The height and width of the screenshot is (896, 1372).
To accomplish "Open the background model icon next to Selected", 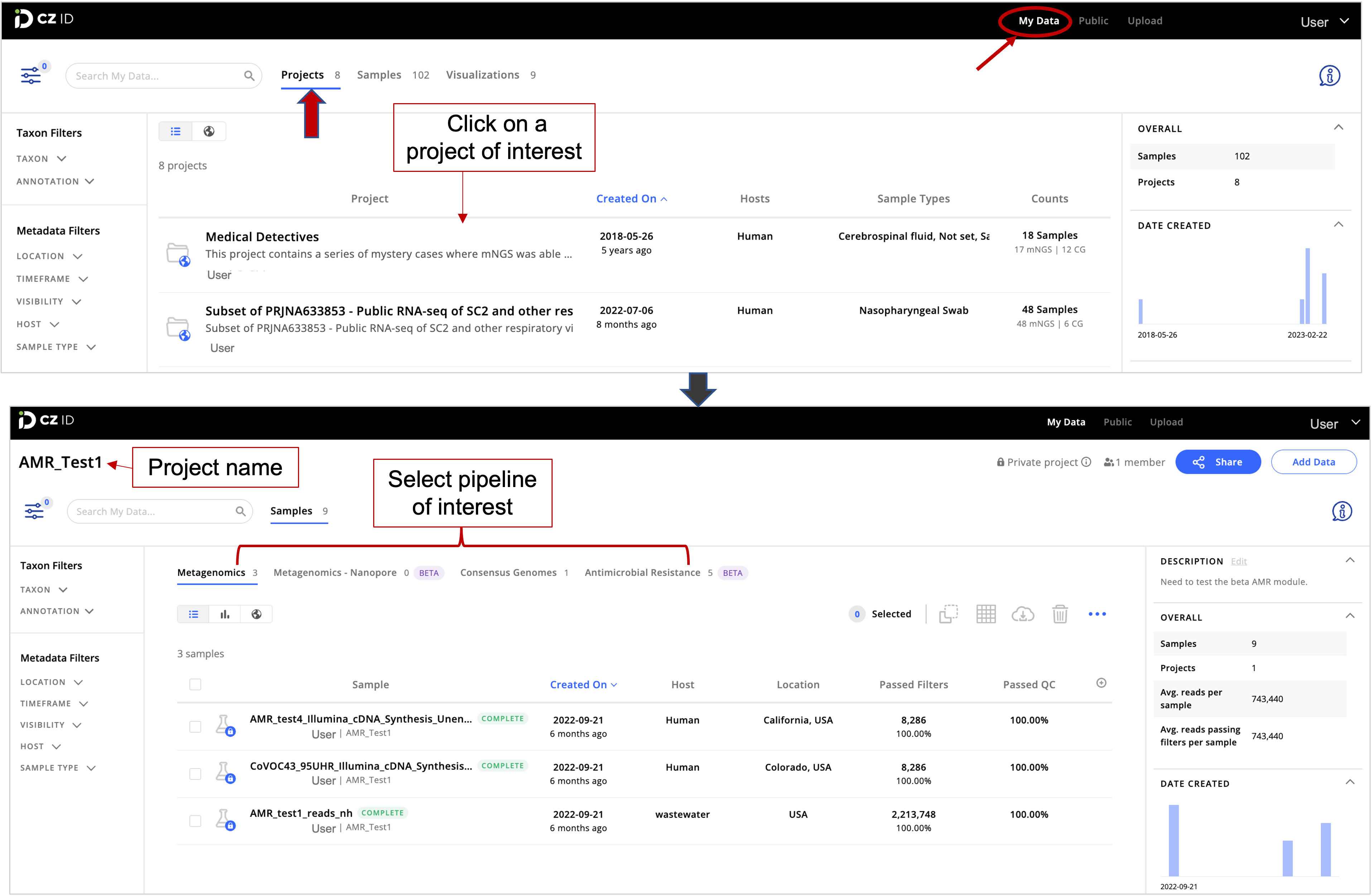I will pos(948,613).
